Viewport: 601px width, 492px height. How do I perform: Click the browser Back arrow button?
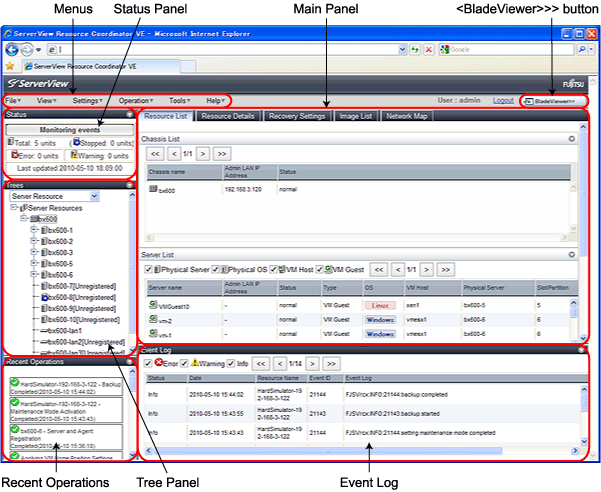tap(14, 48)
